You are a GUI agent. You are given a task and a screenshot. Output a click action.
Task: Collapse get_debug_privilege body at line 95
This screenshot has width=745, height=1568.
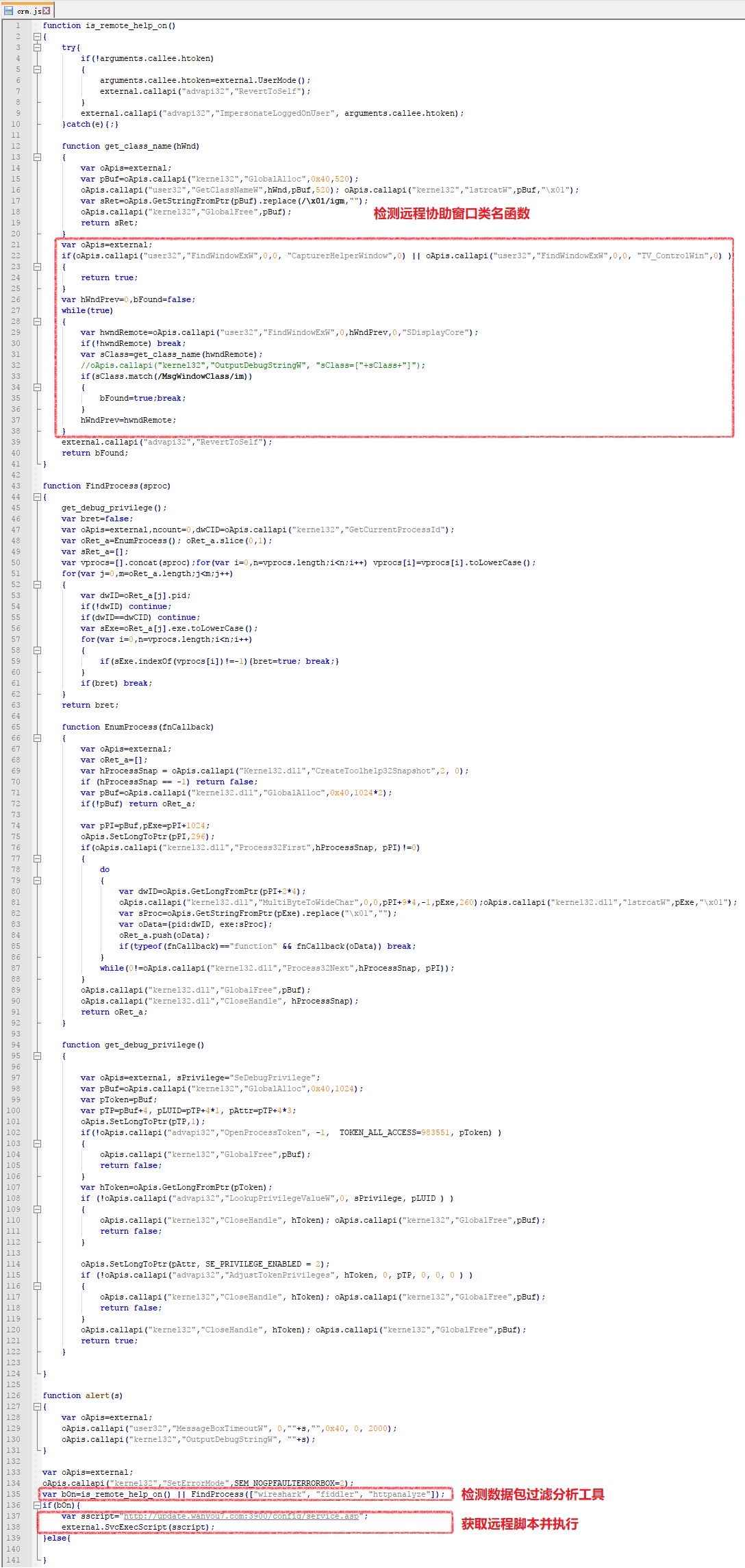tap(37, 1056)
